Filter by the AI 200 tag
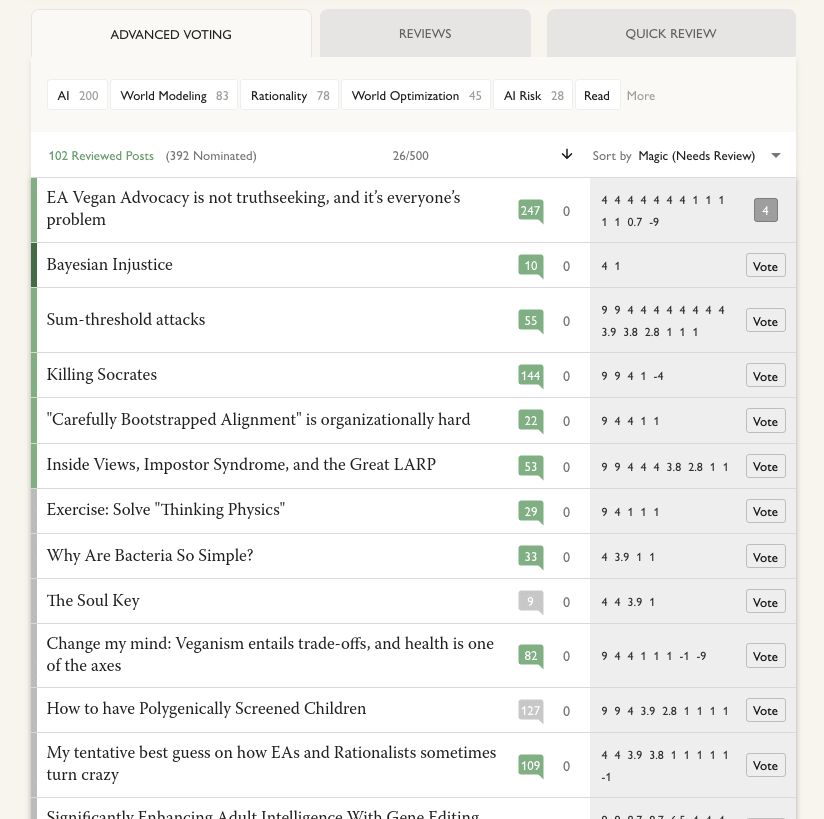This screenshot has width=824, height=819. coord(78,96)
